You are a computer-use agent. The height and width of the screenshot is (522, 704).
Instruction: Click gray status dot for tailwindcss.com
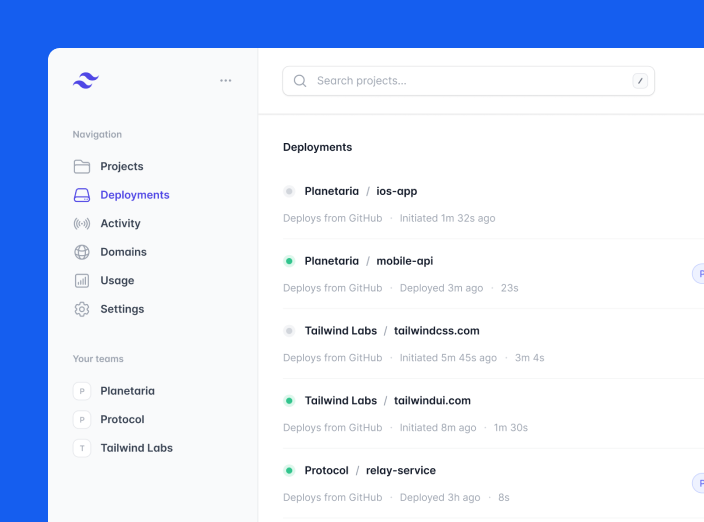(289, 331)
